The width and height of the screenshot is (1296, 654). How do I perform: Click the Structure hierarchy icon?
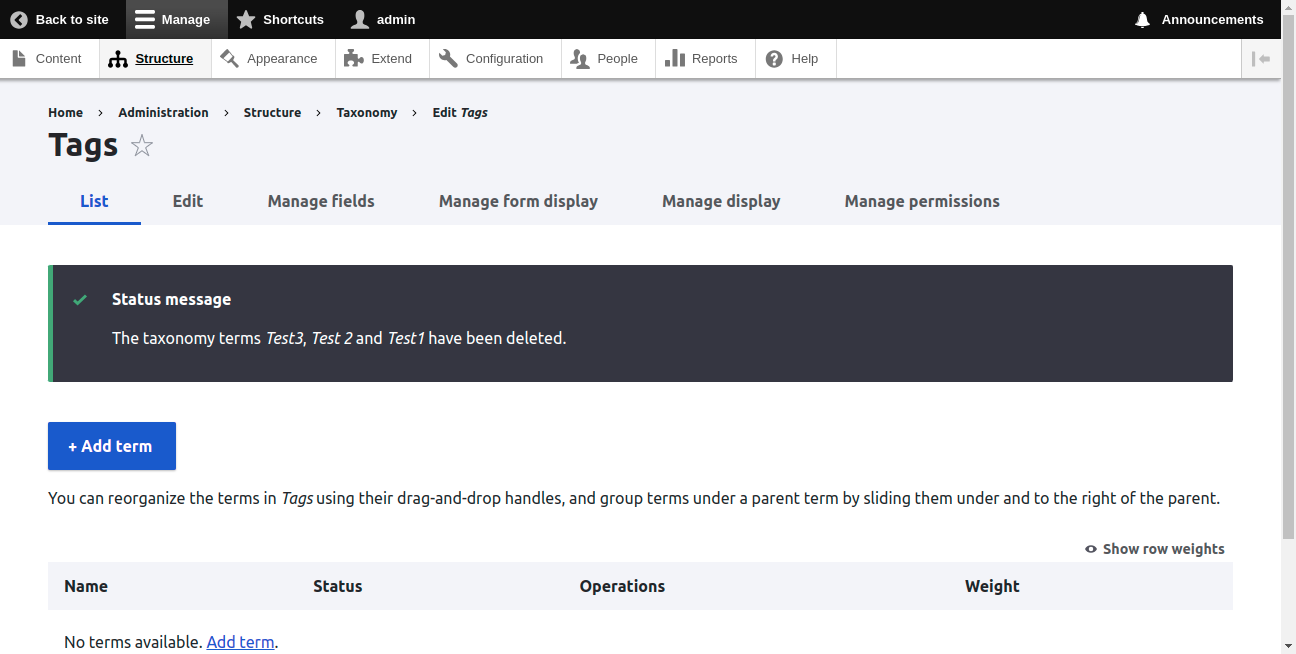pyautogui.click(x=118, y=59)
